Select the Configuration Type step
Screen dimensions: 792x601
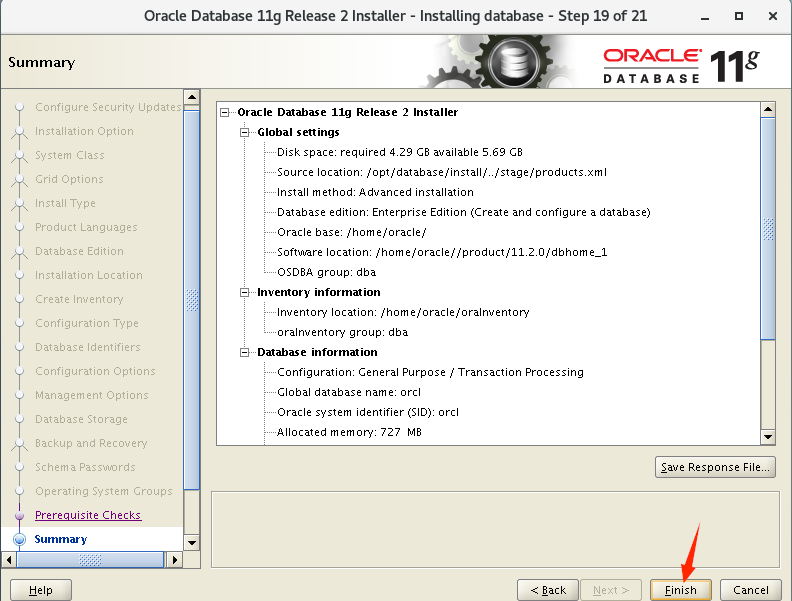(87, 323)
